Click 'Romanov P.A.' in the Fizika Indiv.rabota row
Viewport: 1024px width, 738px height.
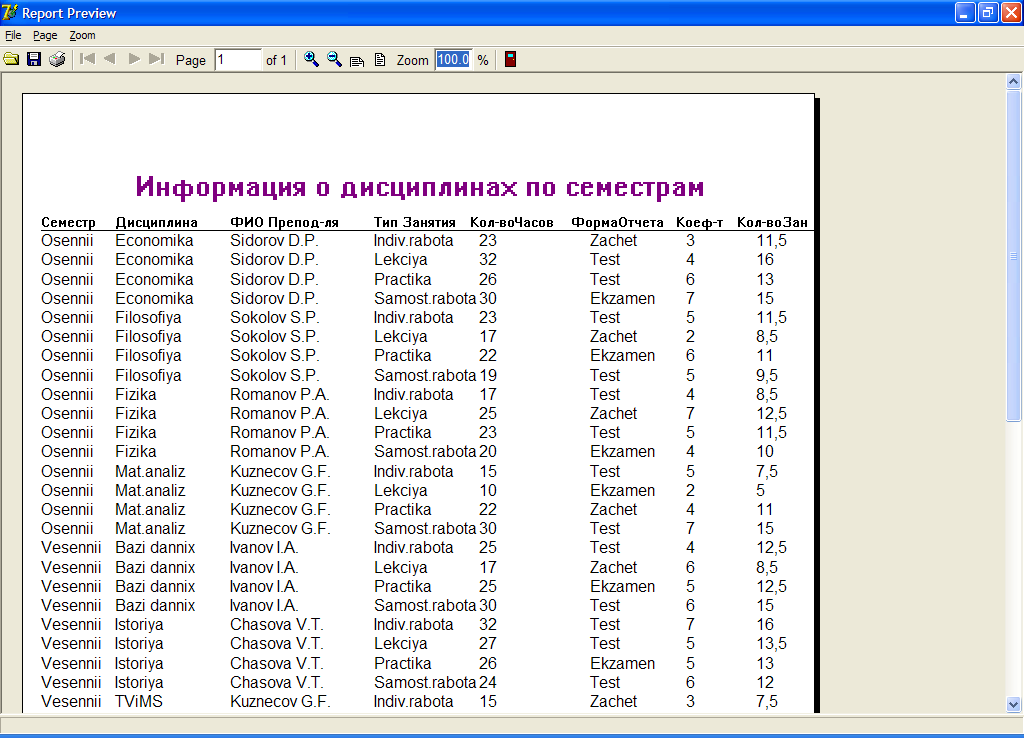click(280, 394)
